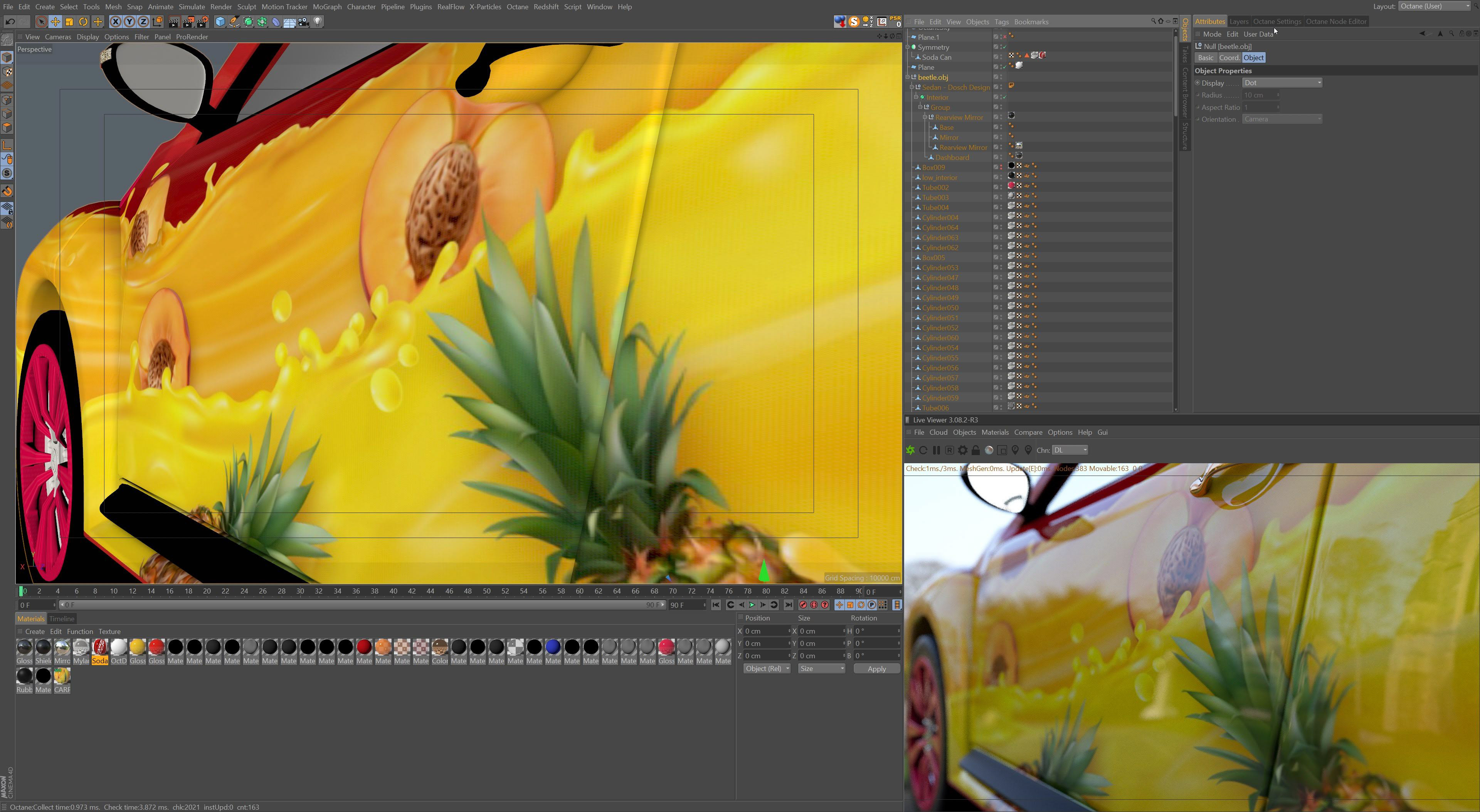Click the Light bulb object icon
1480x812 pixels.
click(x=318, y=22)
